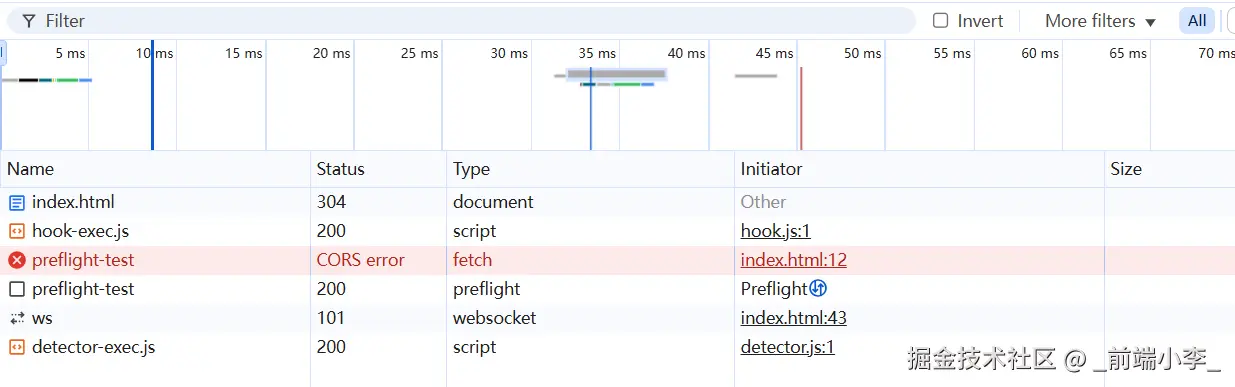Select the gray waterfall bar near 35 ms

(617, 74)
